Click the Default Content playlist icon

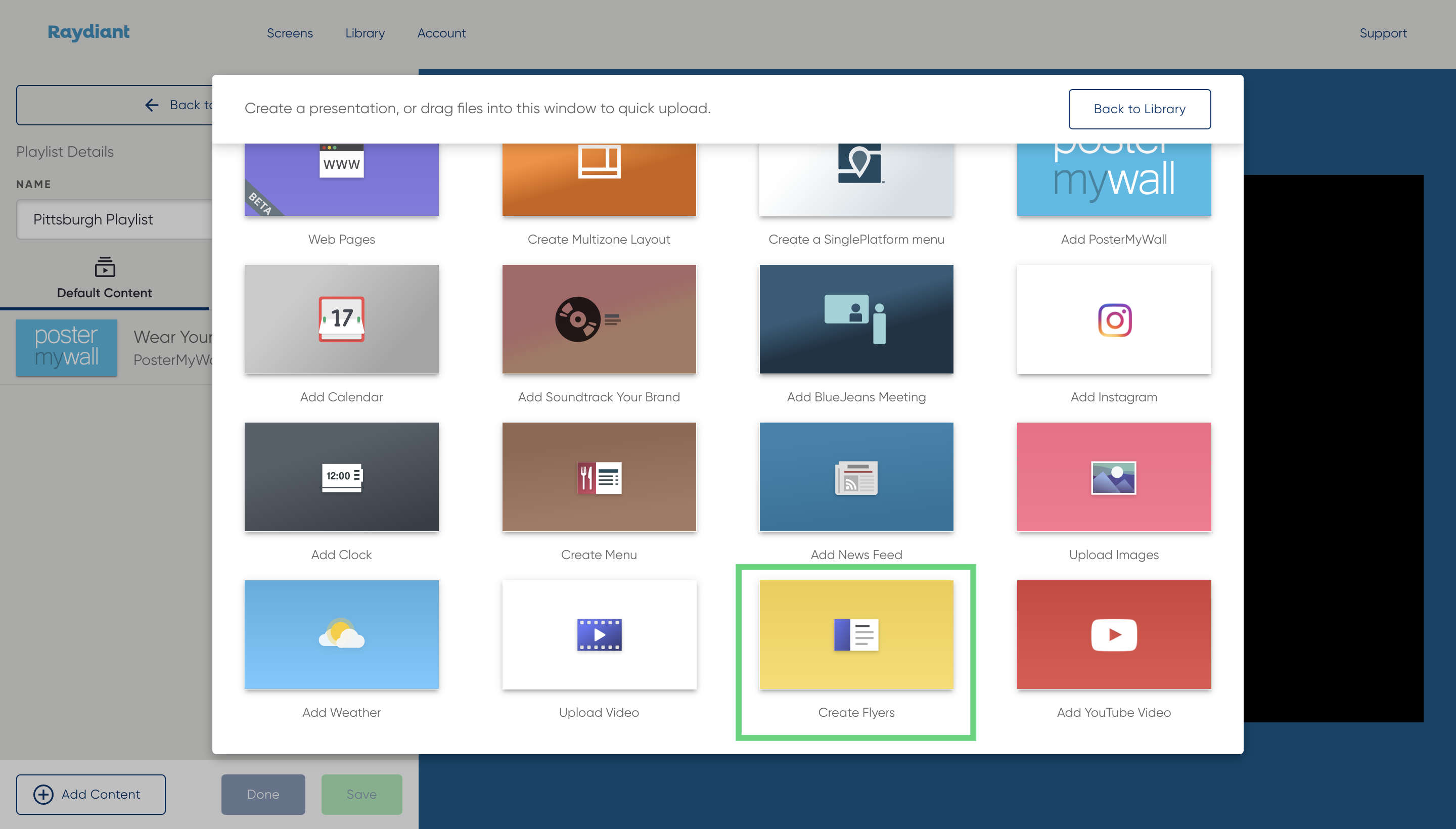pyautogui.click(x=105, y=266)
